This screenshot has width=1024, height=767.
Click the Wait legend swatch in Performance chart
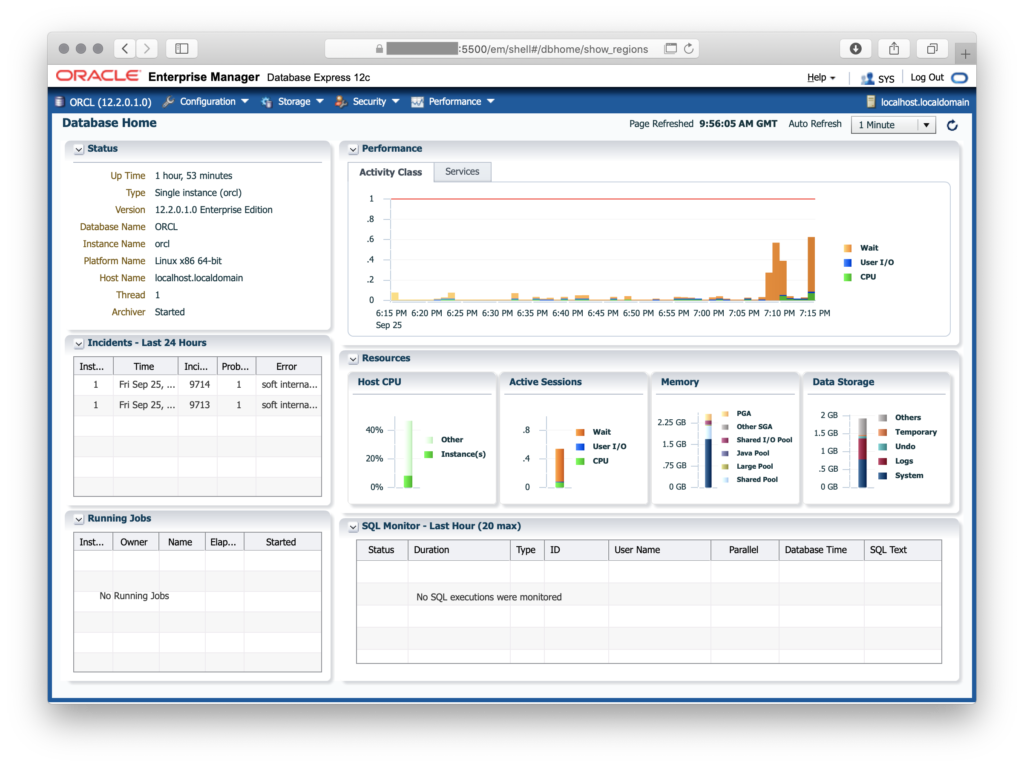coord(848,248)
